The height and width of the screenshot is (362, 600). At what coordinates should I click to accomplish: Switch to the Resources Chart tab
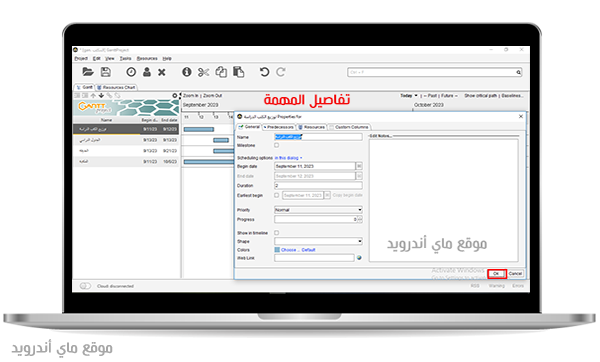coord(116,87)
